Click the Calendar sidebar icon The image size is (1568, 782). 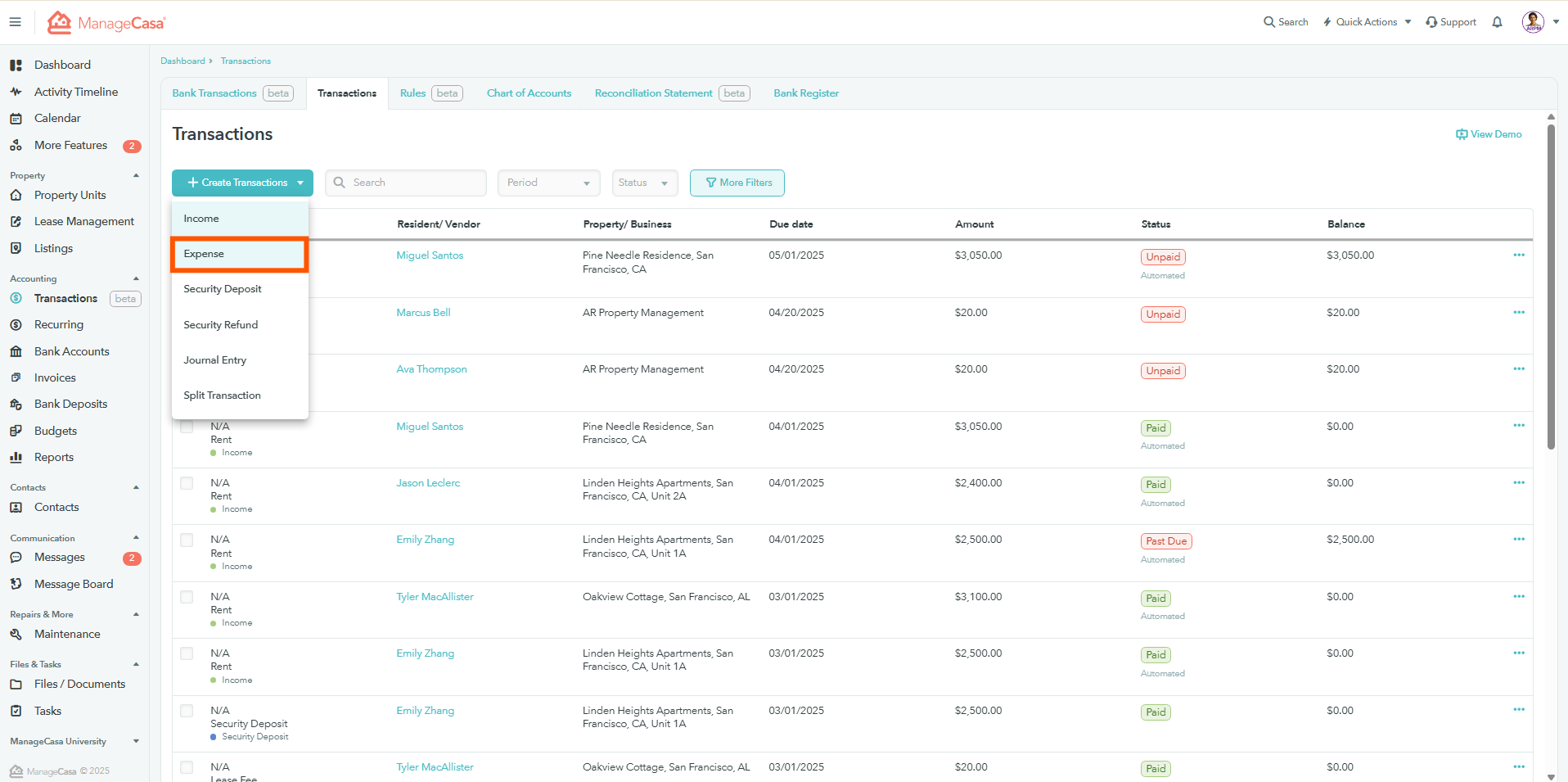pos(16,119)
